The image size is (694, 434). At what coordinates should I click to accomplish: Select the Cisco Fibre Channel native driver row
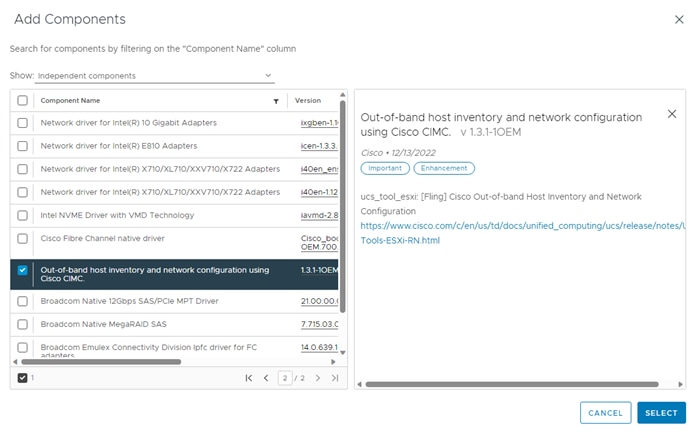[174, 242]
